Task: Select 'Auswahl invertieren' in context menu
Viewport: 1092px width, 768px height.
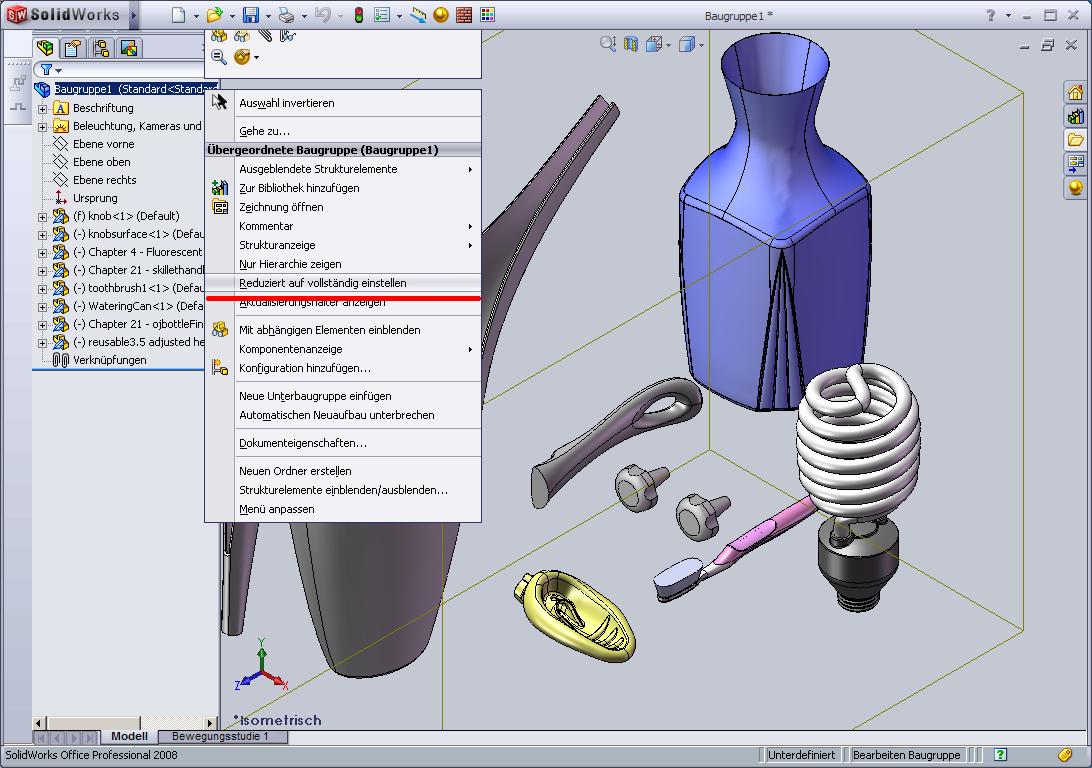Action: 286,103
